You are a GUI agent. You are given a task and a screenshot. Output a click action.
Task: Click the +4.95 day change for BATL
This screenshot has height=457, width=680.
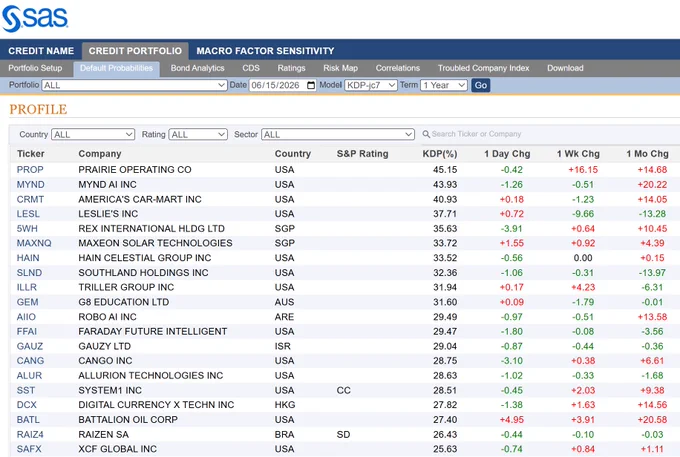pos(512,420)
